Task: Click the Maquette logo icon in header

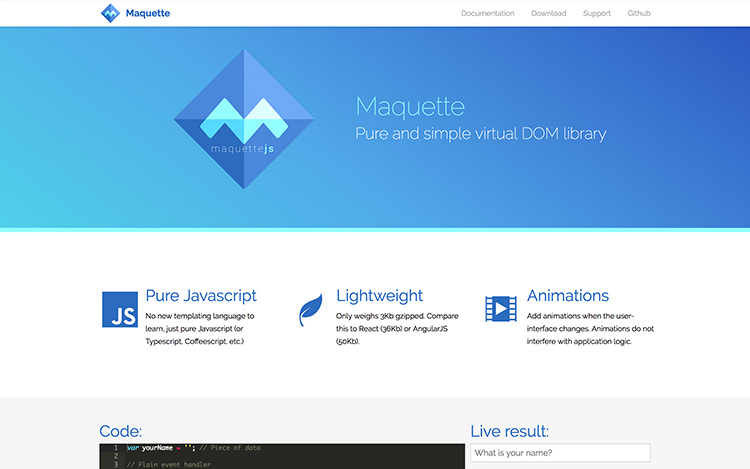Action: pos(110,13)
